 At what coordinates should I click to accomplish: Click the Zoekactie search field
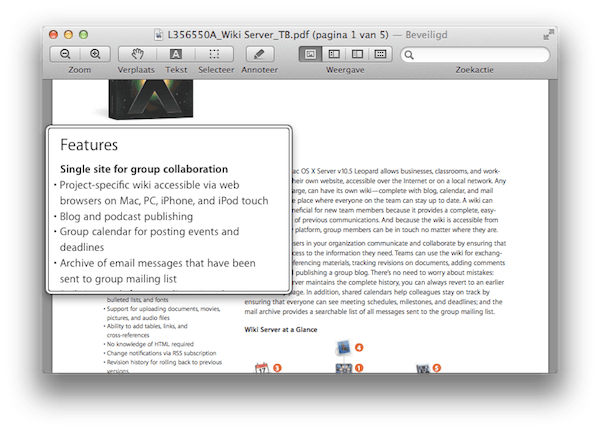point(475,55)
